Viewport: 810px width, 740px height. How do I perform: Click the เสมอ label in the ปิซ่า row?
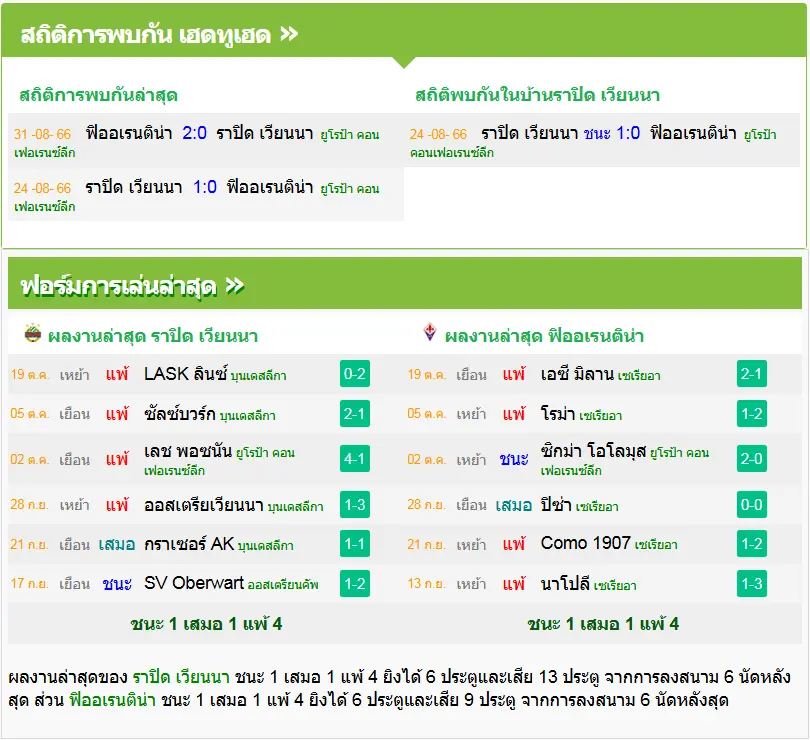coord(513,505)
